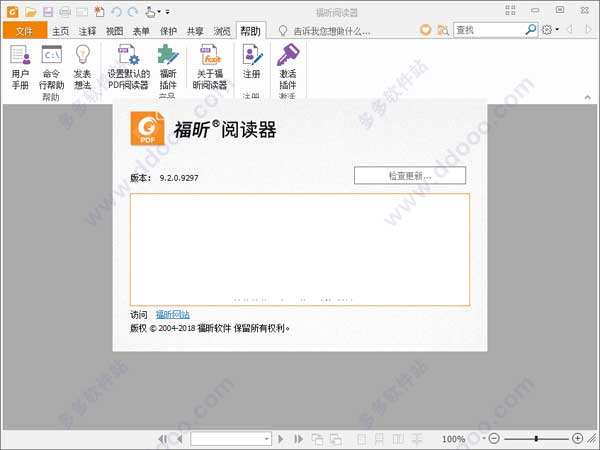The image size is (600, 450).
Task: Open 命令行帮助 command line help
Action: coord(52,67)
